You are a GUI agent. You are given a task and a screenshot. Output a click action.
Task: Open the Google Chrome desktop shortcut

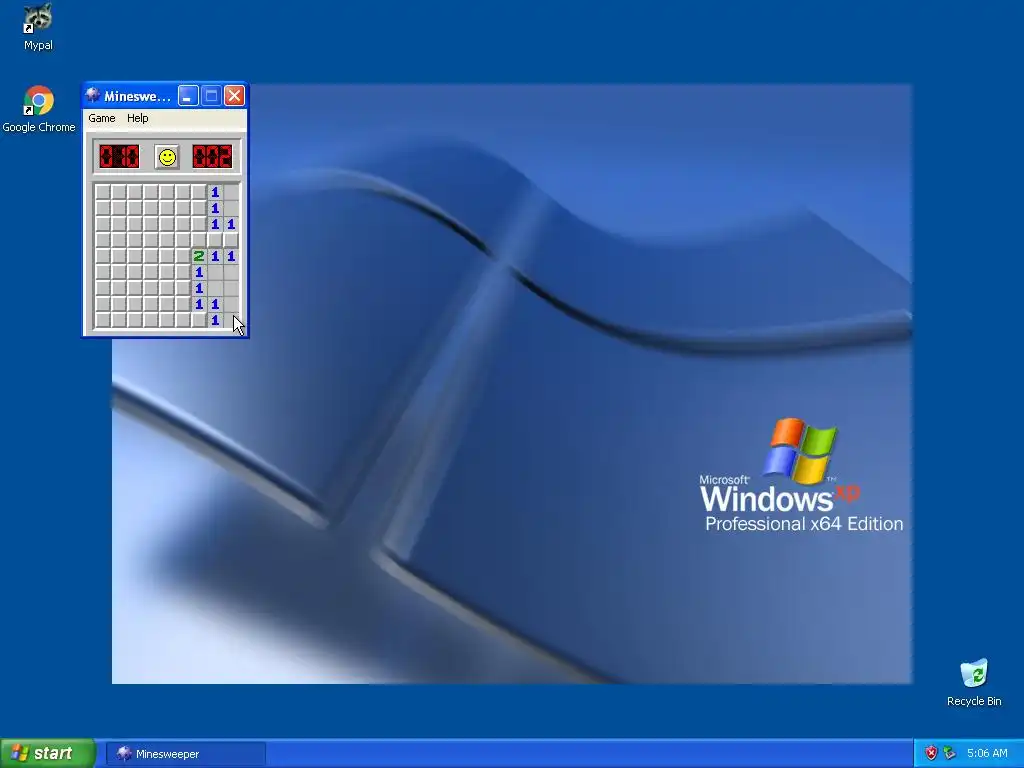(39, 109)
